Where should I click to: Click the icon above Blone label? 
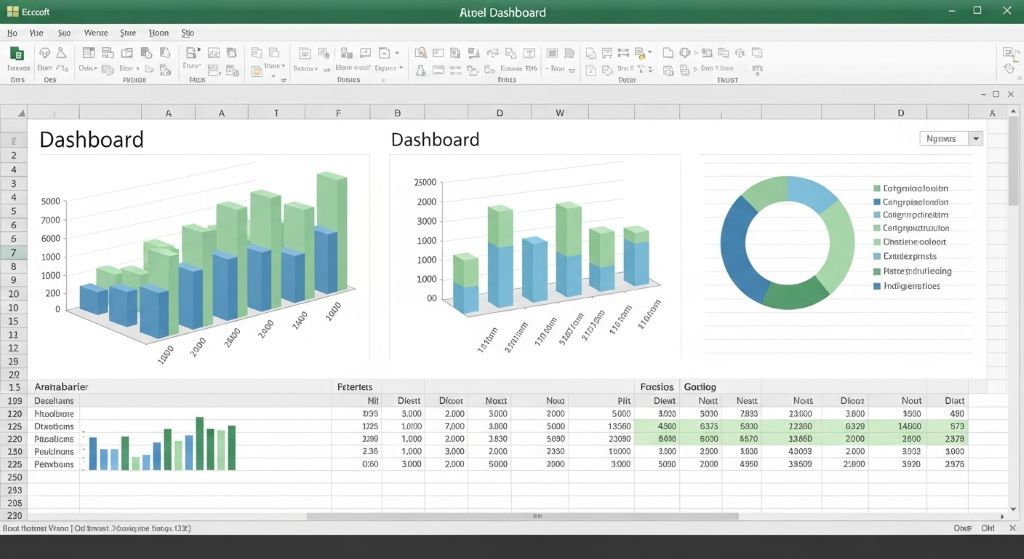coord(346,53)
